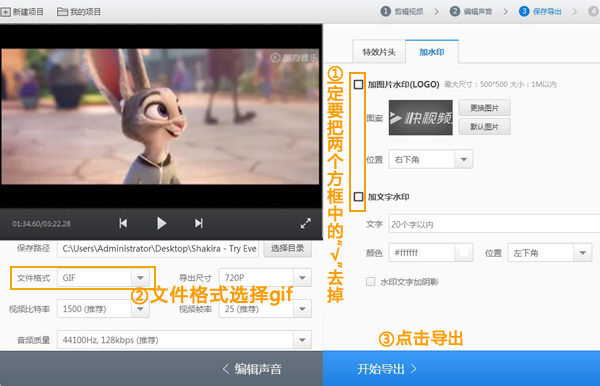Skip to previous frame button

(x=123, y=223)
